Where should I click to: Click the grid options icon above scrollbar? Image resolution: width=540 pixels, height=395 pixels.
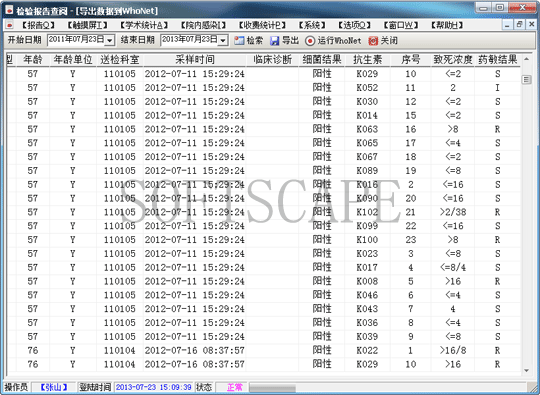pyautogui.click(x=526, y=80)
